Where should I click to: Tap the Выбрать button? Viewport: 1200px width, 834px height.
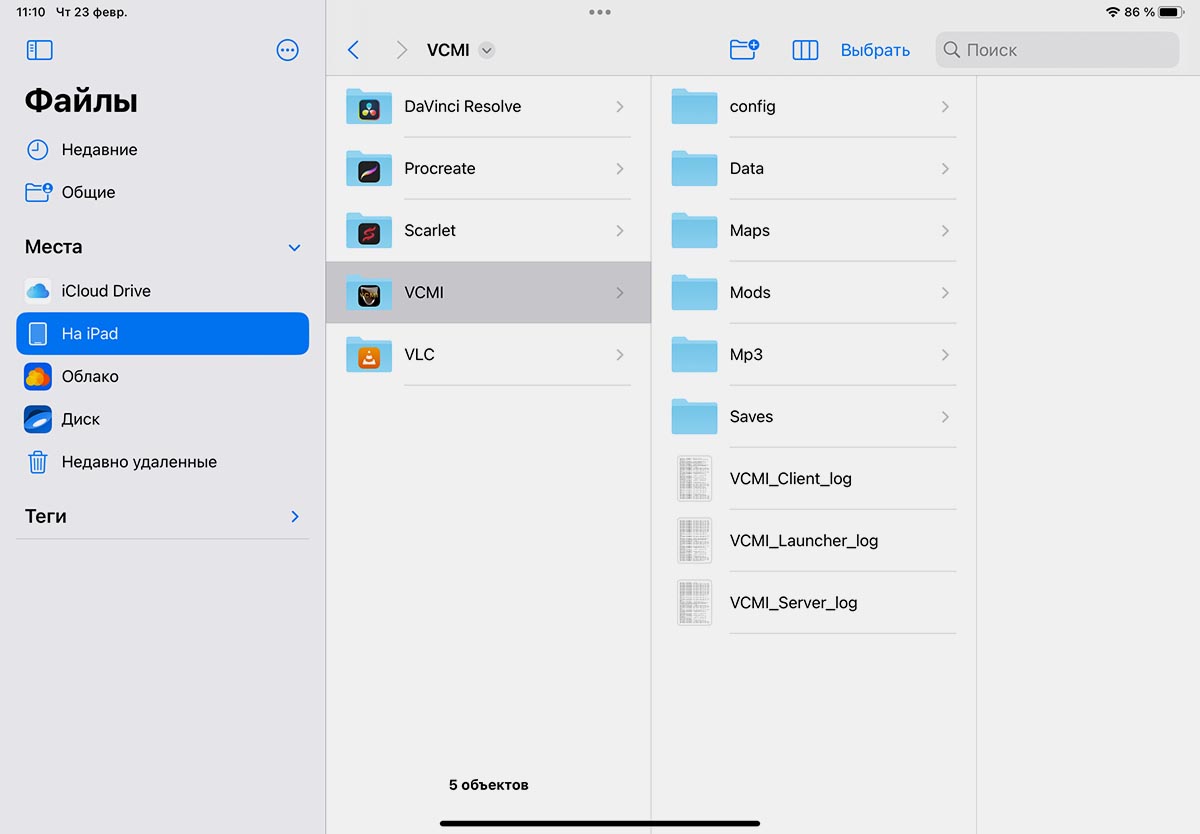click(x=875, y=50)
